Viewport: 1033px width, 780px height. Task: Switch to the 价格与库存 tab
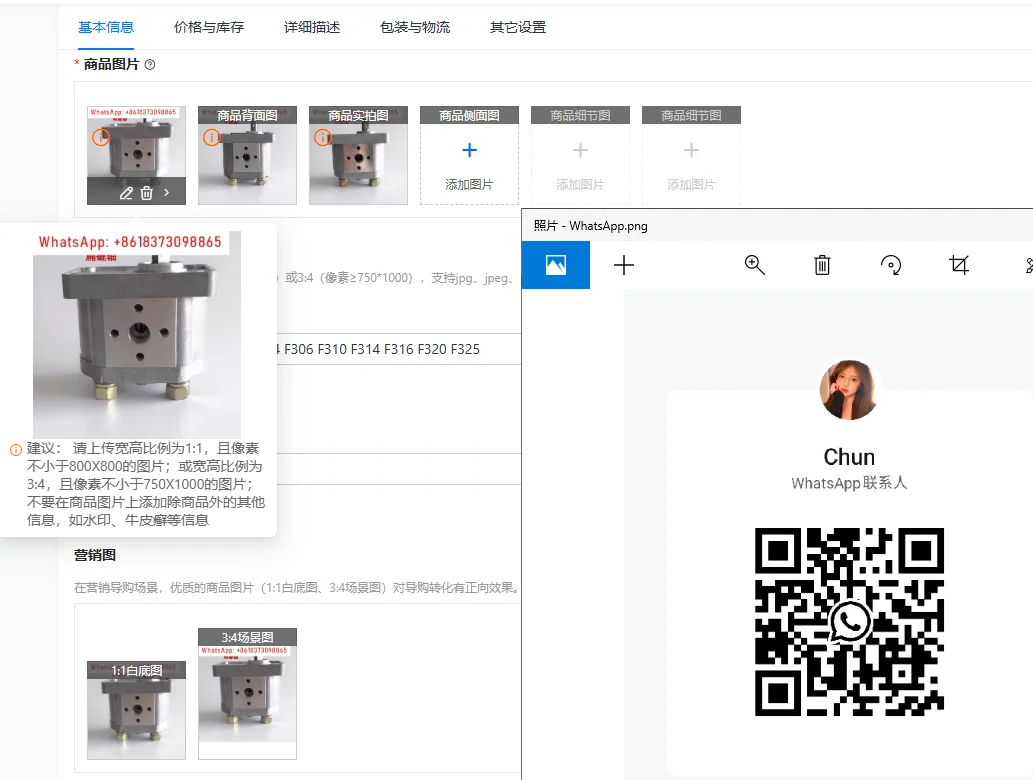point(209,27)
